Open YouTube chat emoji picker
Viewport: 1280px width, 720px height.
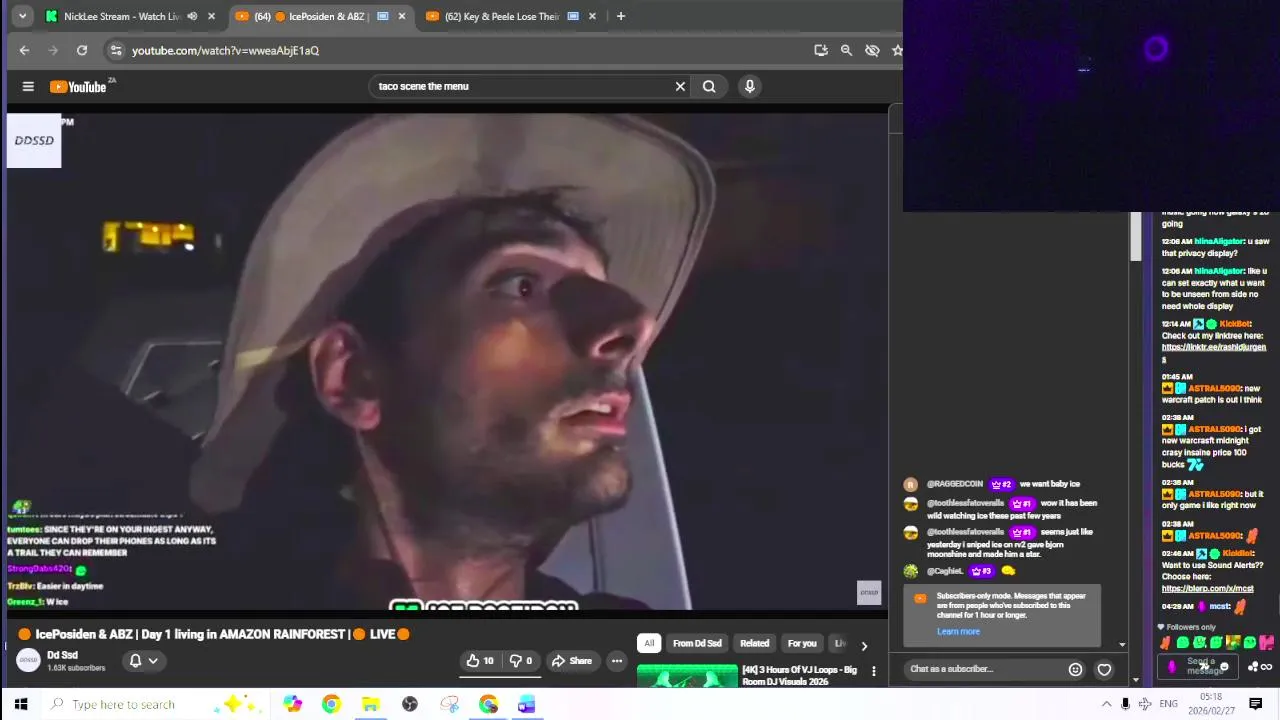(1075, 670)
